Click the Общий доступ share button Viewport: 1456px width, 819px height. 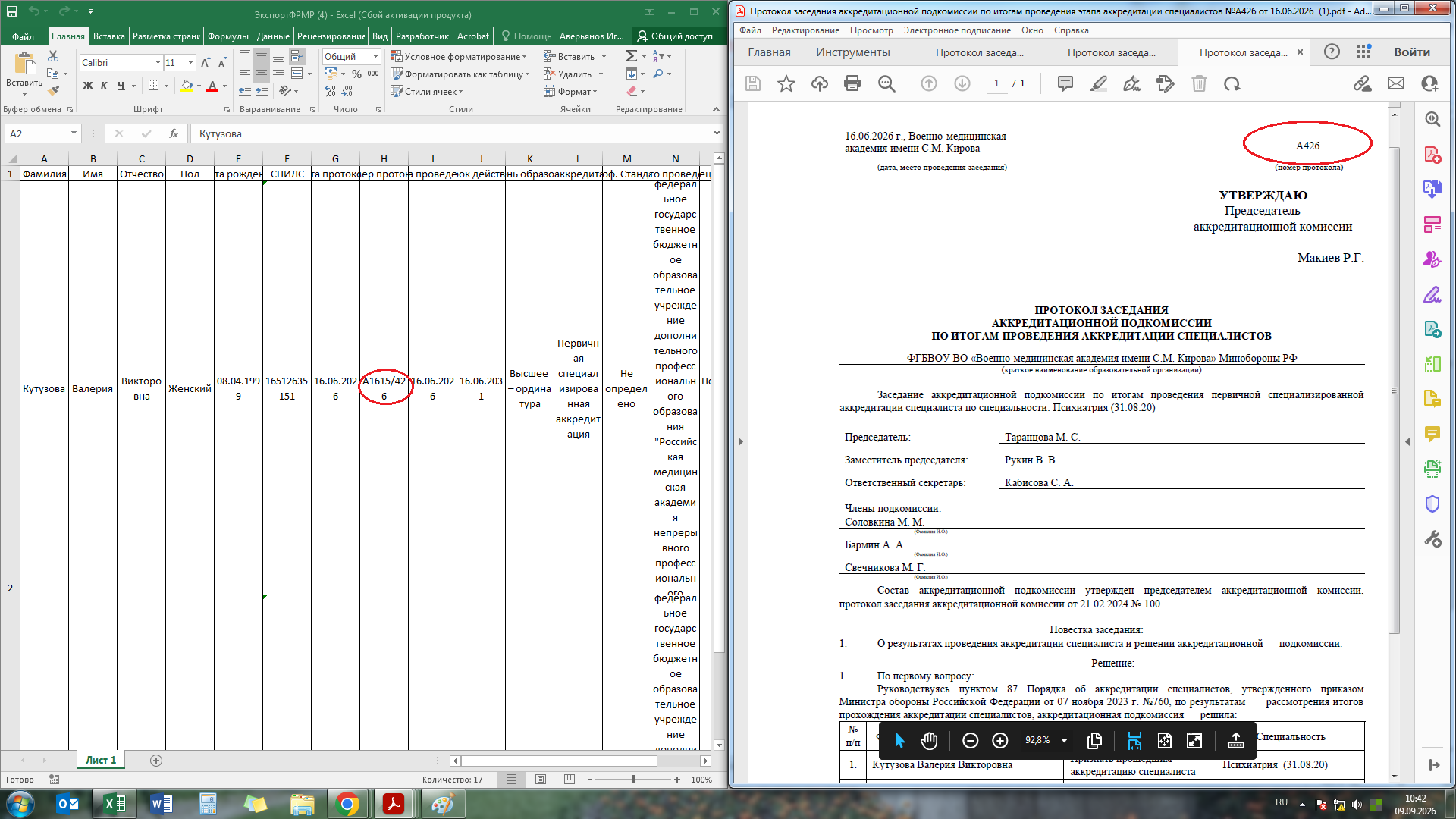(x=675, y=36)
